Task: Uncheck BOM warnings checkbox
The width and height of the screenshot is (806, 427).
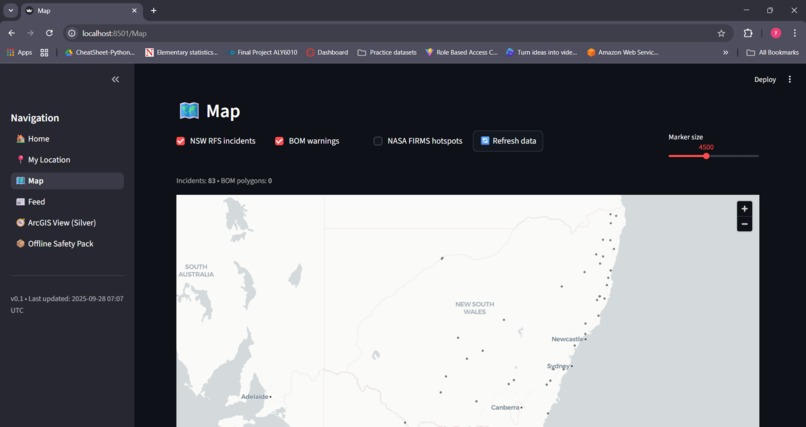Action: point(279,141)
